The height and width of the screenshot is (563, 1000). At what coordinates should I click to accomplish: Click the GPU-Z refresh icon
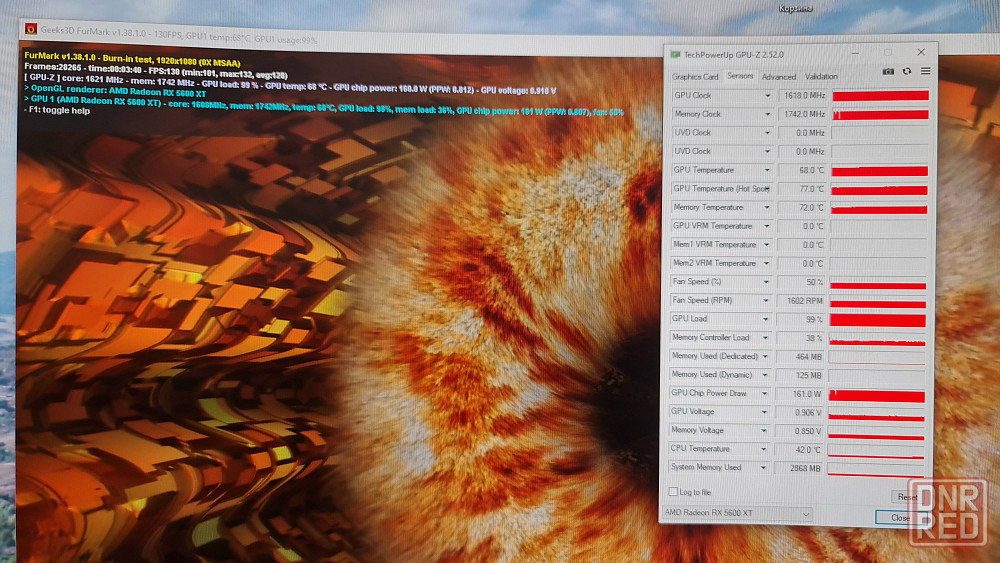(906, 71)
